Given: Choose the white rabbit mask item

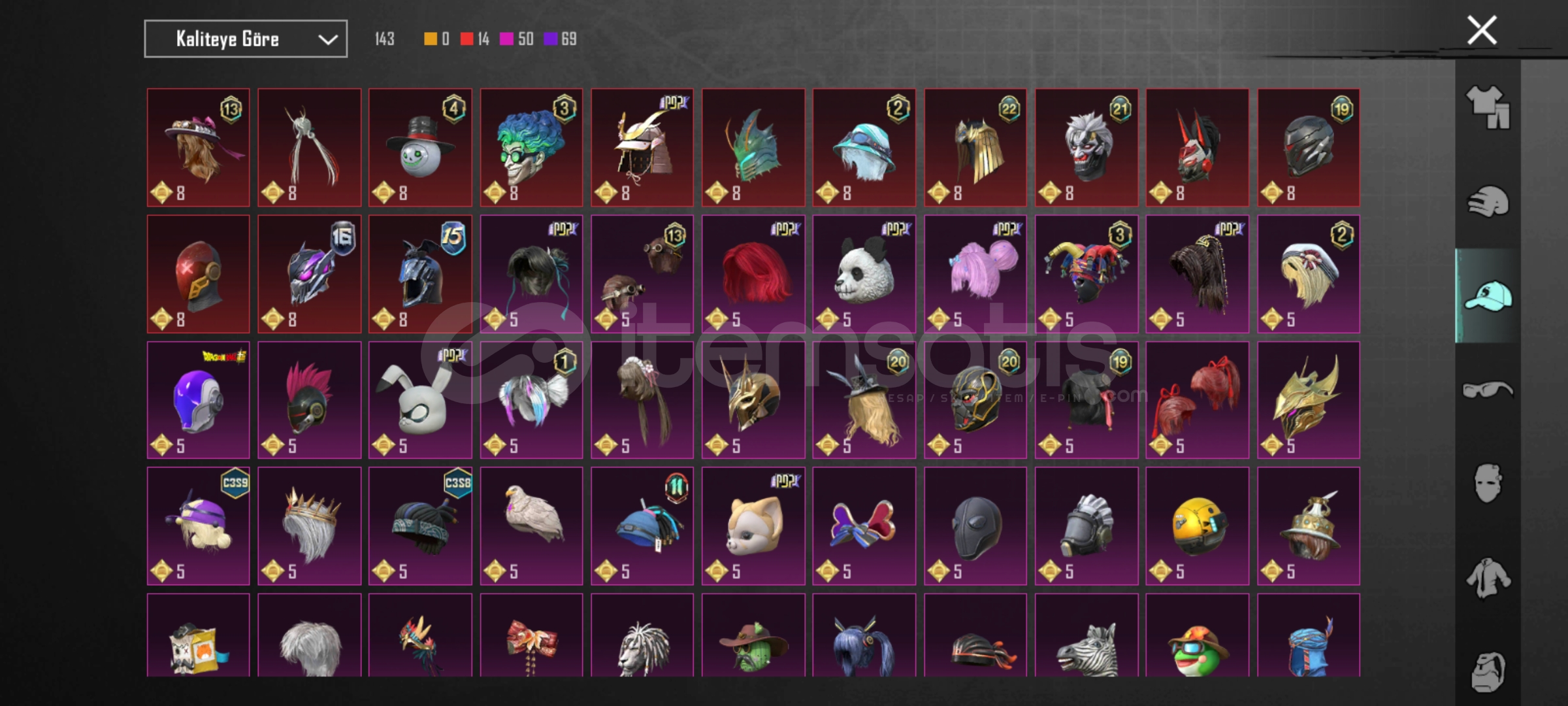Looking at the screenshot, I should (420, 400).
